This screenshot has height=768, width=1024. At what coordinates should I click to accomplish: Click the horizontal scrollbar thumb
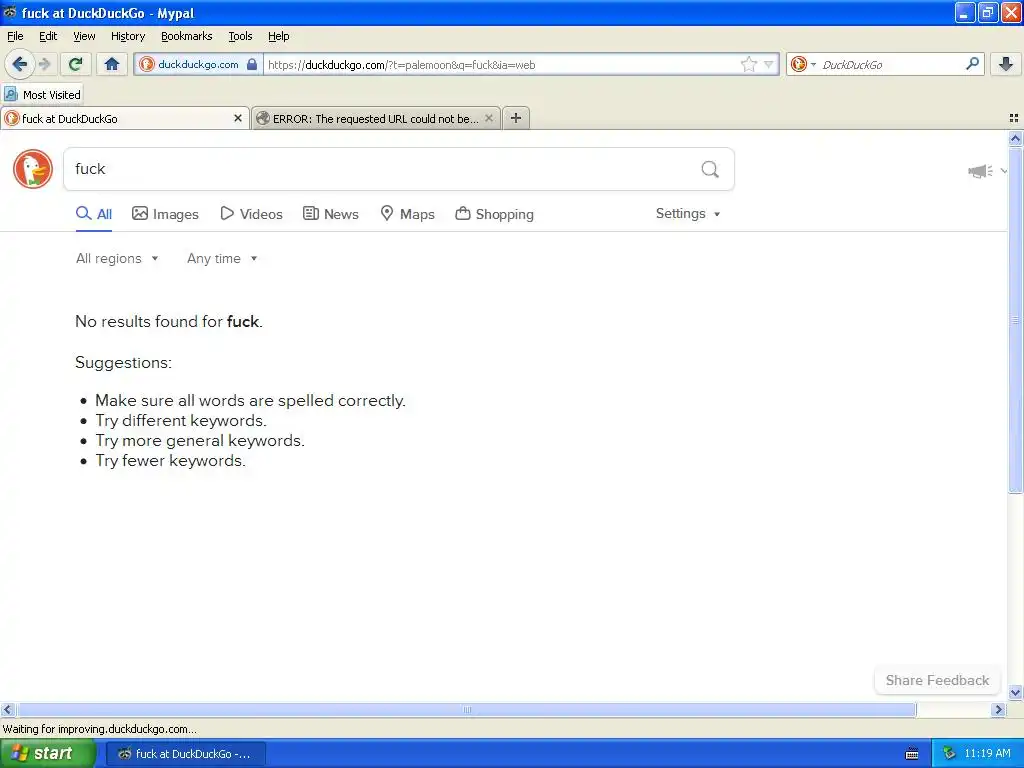[x=466, y=709]
